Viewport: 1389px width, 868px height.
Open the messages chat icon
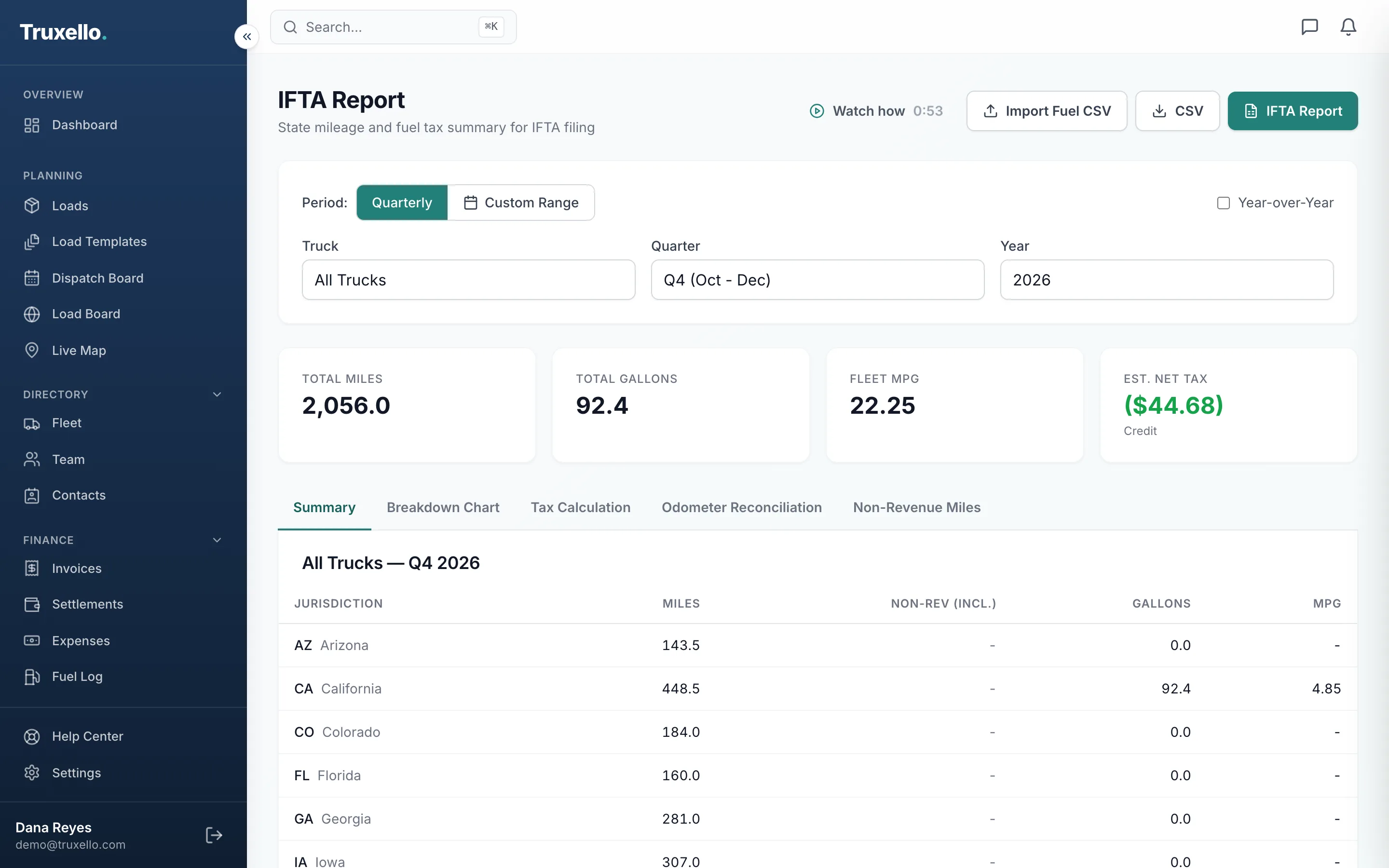coord(1309,27)
